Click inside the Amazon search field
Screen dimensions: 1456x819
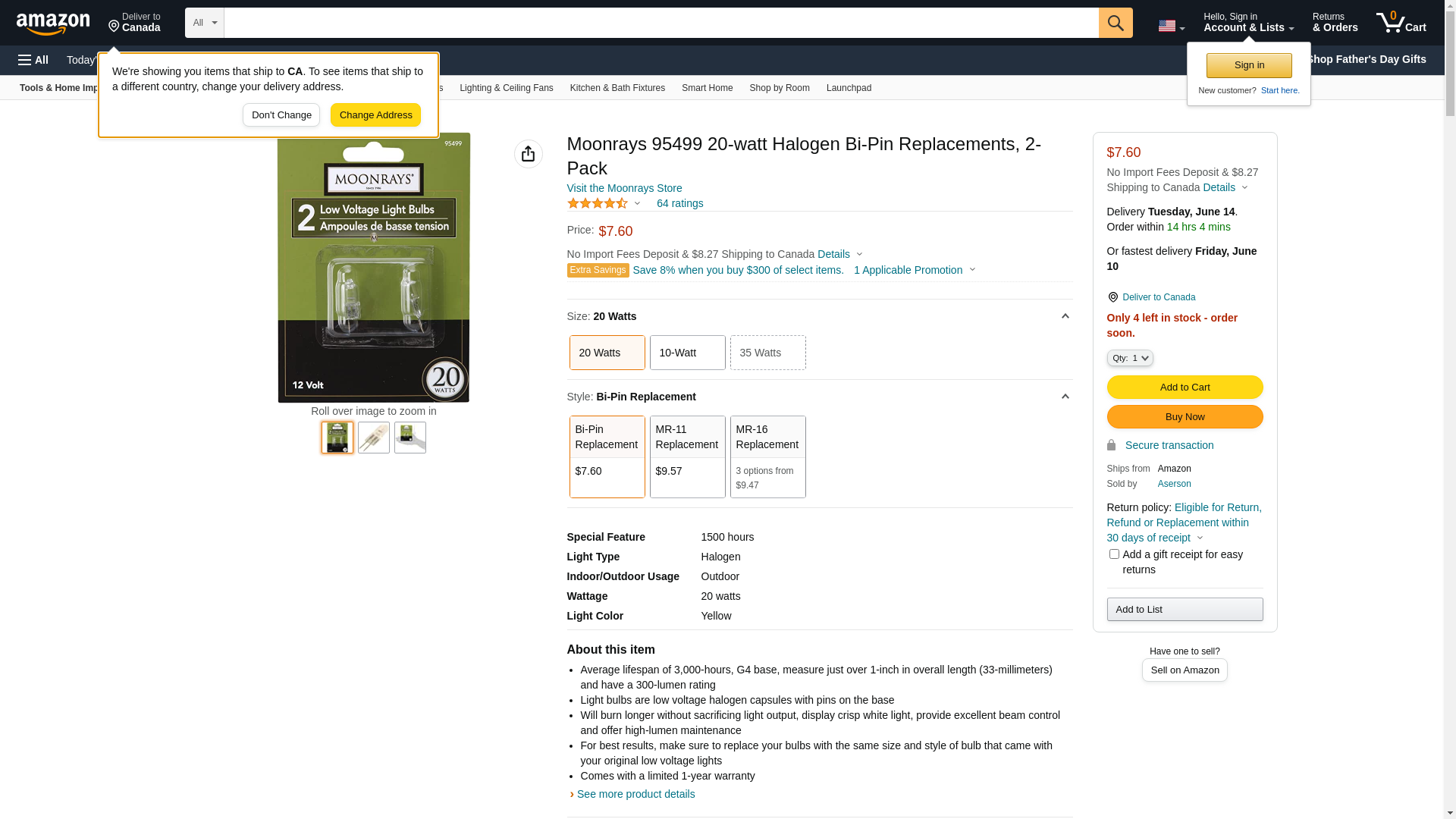click(660, 23)
